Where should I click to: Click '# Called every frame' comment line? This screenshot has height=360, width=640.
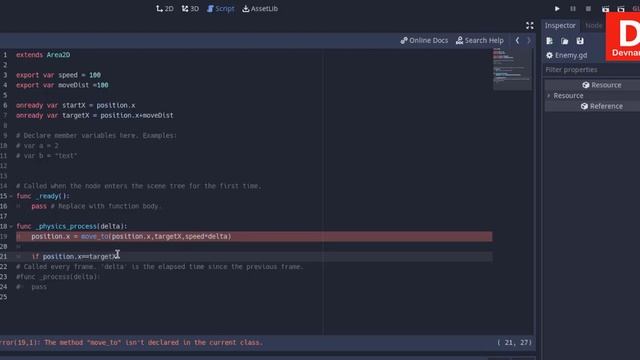[160, 267]
